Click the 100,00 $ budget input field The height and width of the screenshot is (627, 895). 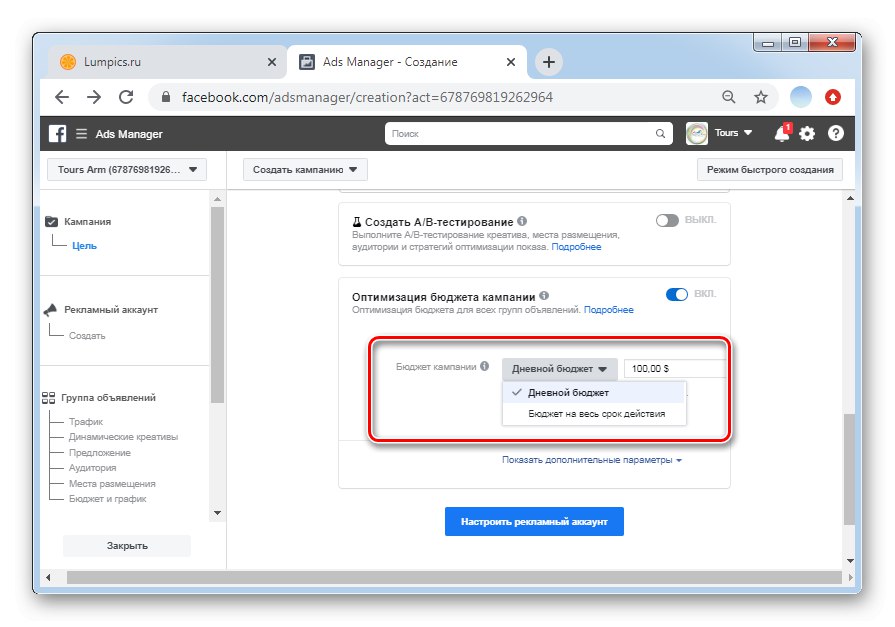pos(675,369)
